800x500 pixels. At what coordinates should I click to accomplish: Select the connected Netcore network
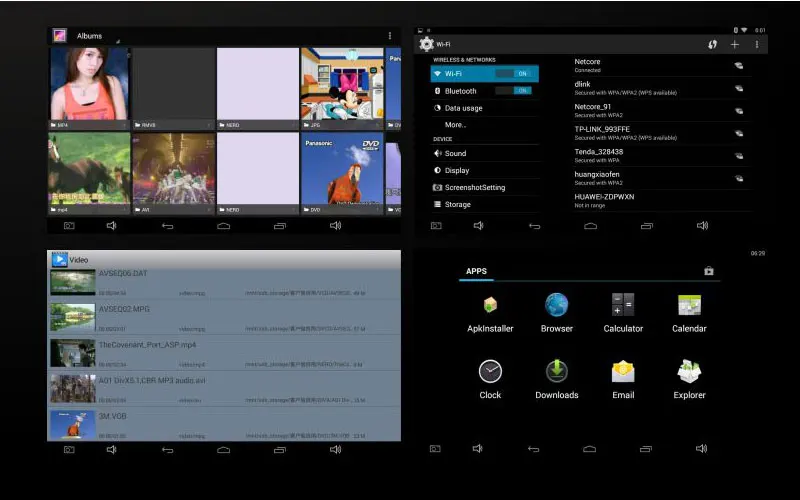(x=661, y=65)
